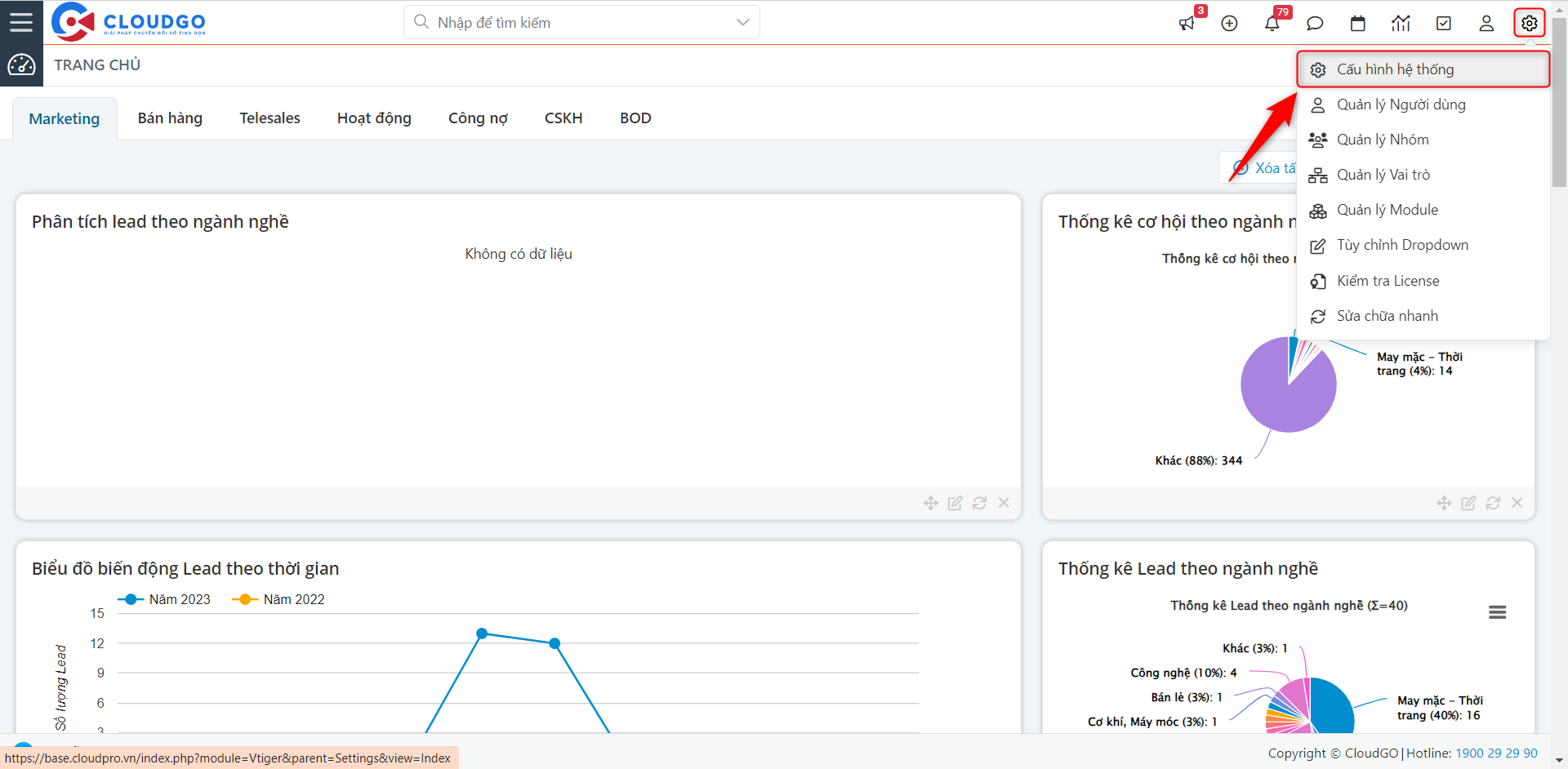
Task: Open the Lead chart hamburger export menu
Action: 1497,612
